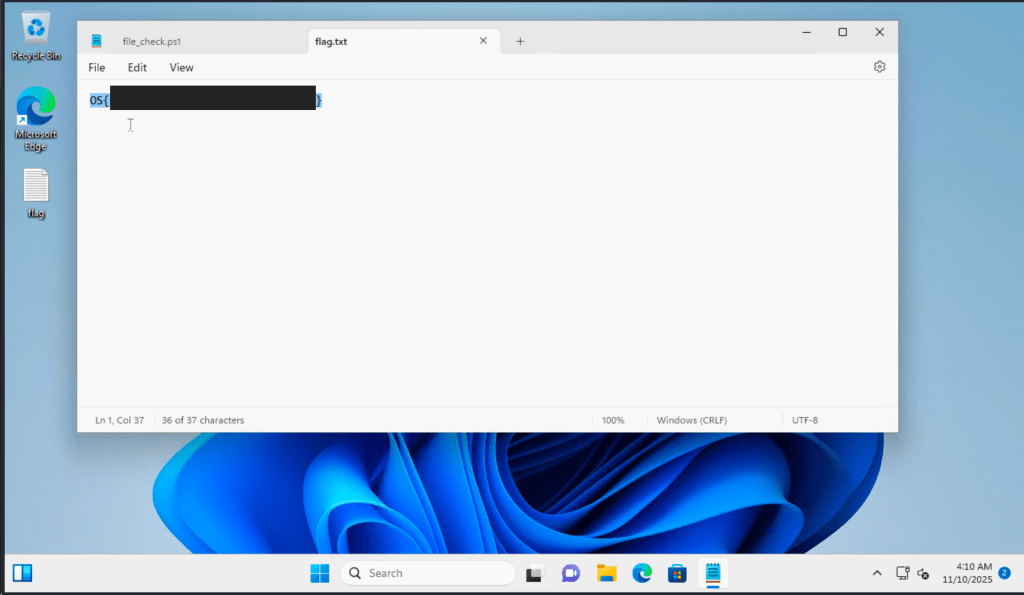Click the UTF-8 encoding indicator
This screenshot has width=1024, height=595.
tap(805, 420)
